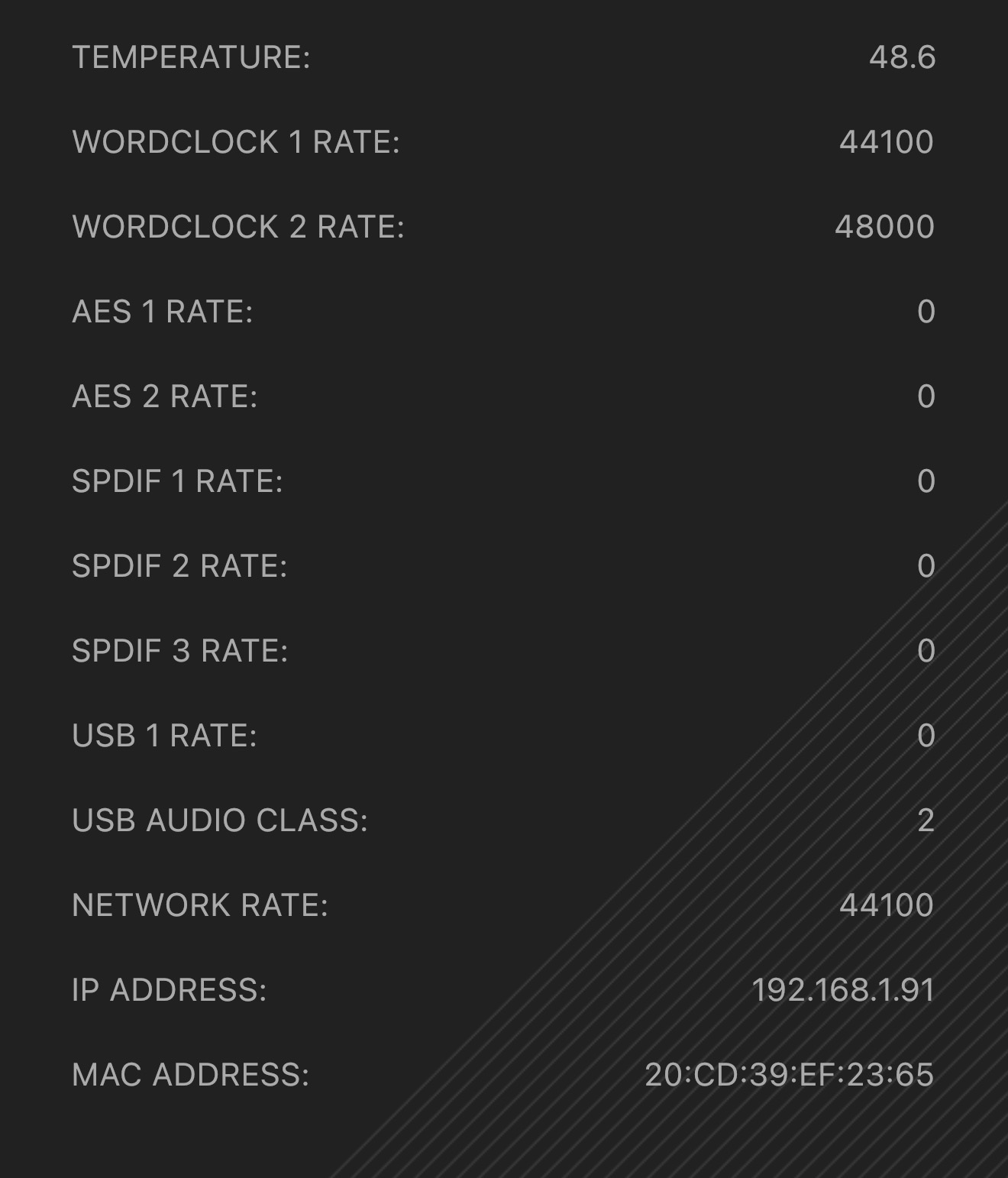Click the NETWORK RATE label
The width and height of the screenshot is (1008, 1178).
(199, 906)
